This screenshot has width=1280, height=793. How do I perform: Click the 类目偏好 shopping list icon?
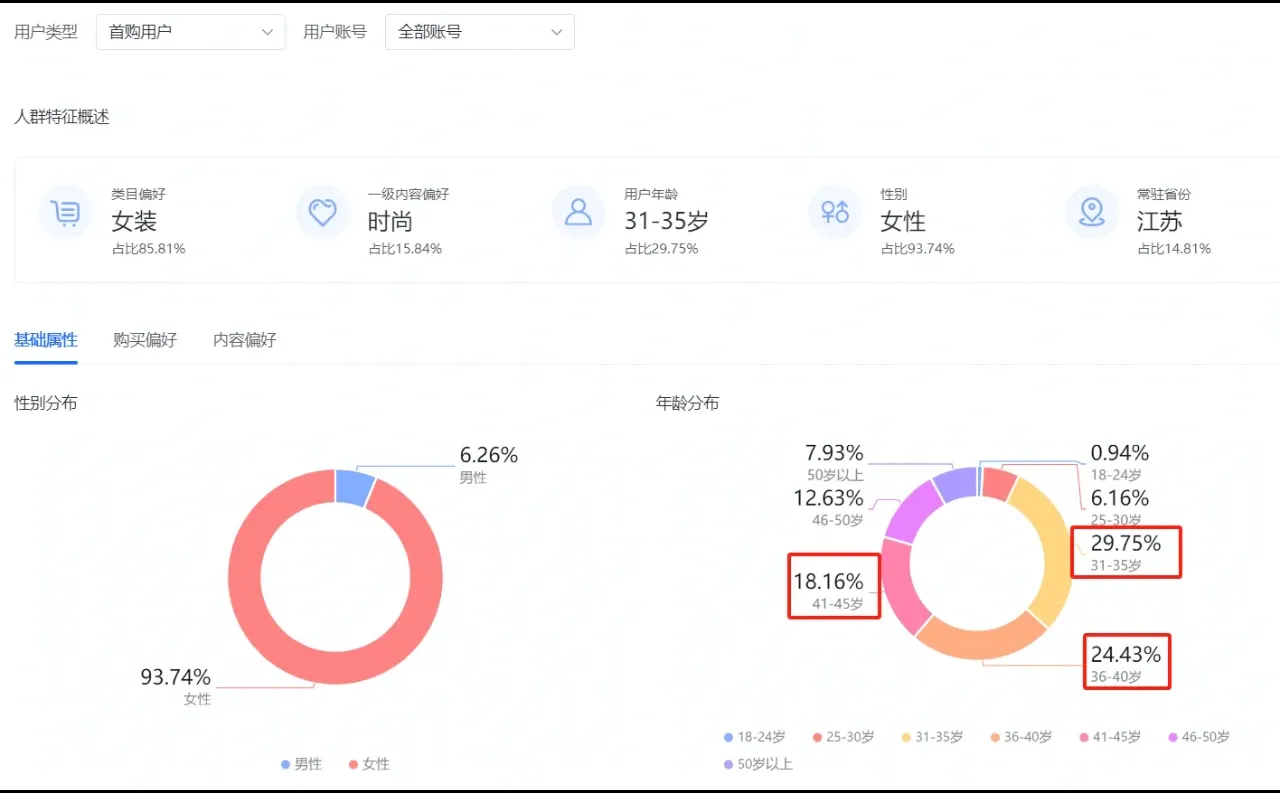pyautogui.click(x=66, y=212)
